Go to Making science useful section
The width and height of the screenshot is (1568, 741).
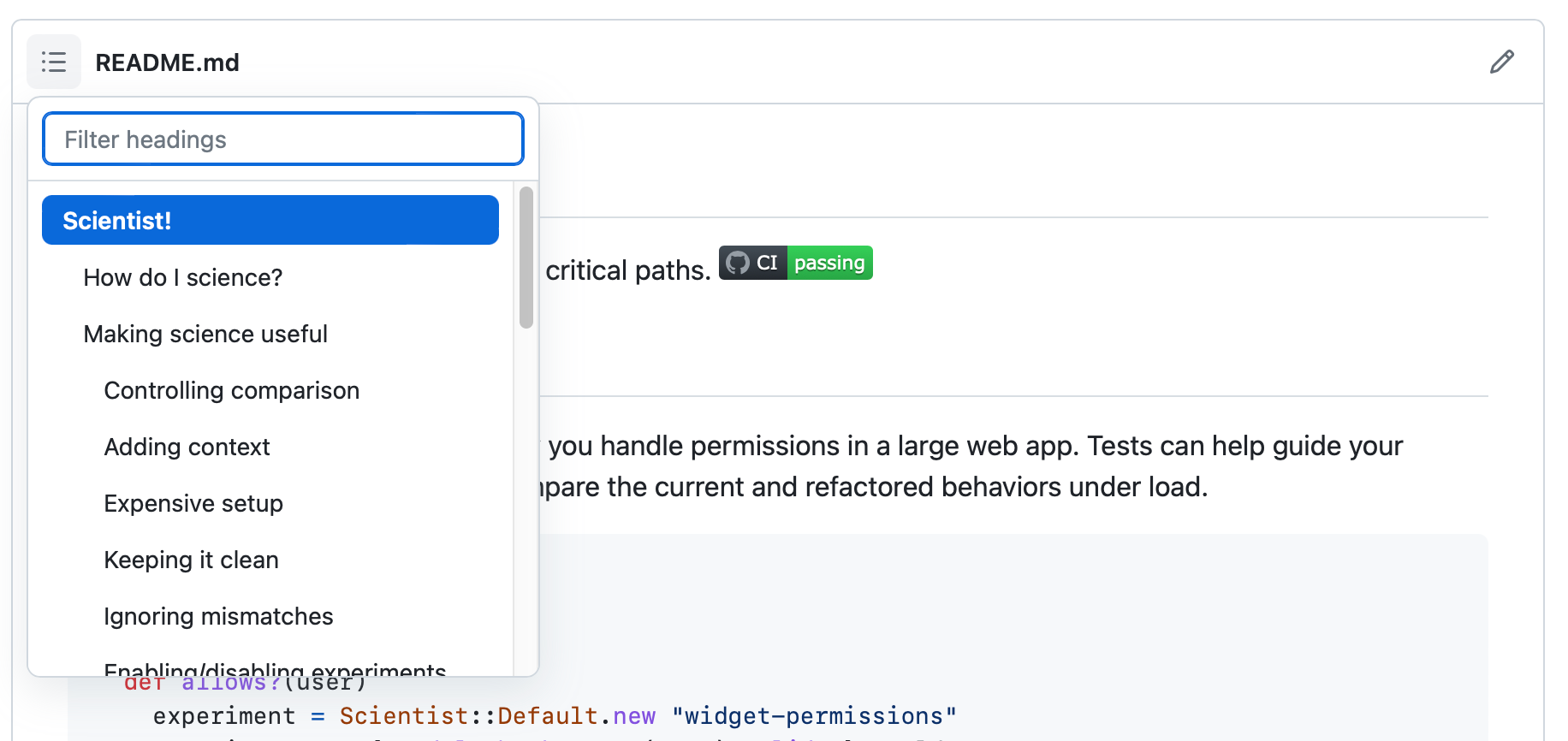[205, 334]
